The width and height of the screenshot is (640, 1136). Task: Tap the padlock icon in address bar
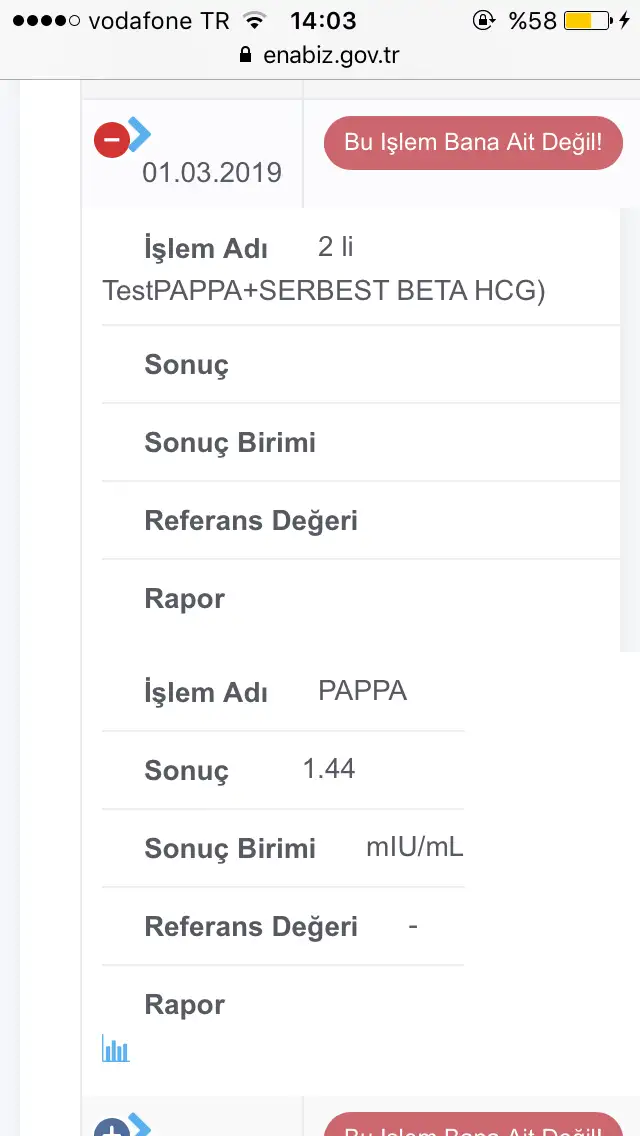[x=247, y=55]
